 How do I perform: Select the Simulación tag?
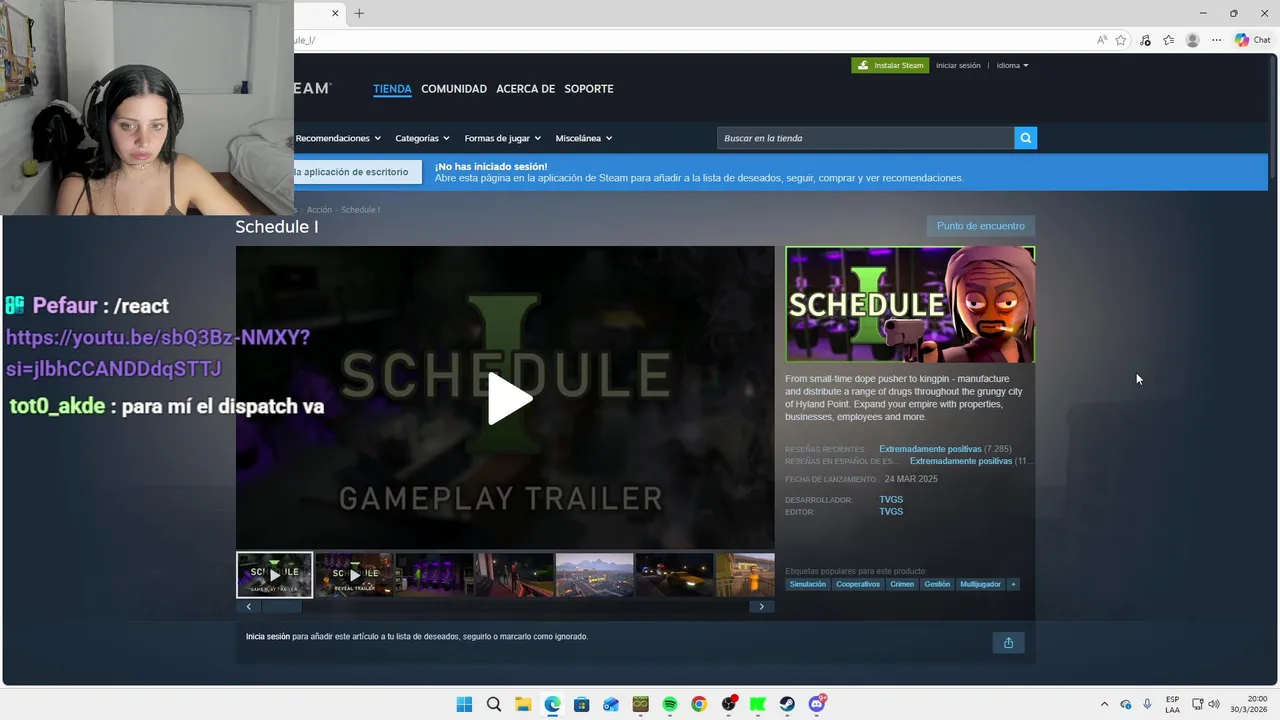[x=808, y=584]
